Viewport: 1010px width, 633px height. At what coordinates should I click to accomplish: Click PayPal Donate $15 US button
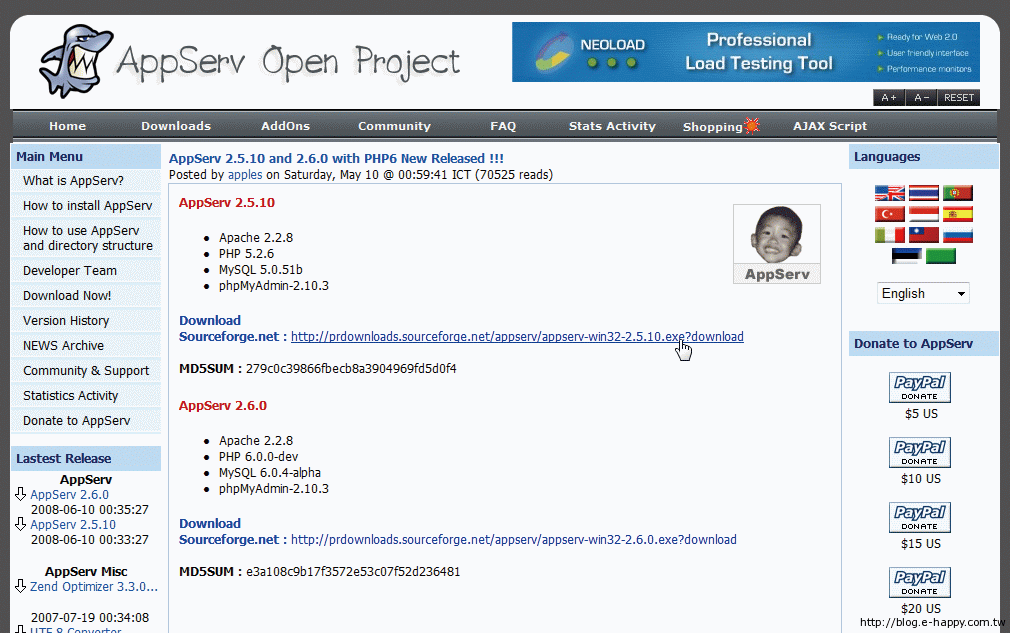pyautogui.click(x=920, y=518)
